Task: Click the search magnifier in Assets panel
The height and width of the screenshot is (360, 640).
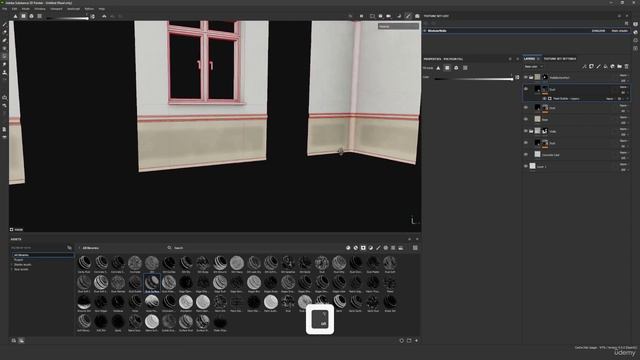Action: (x=169, y=248)
